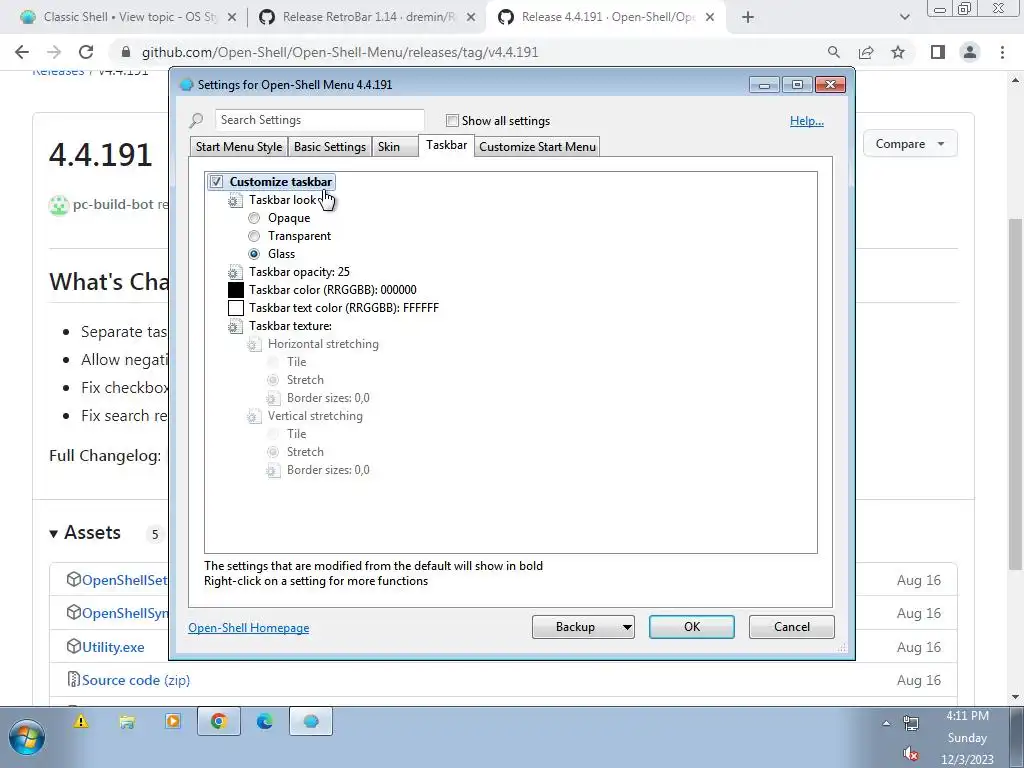Select the Glass taskbar look
This screenshot has width=1024, height=768.
point(254,254)
